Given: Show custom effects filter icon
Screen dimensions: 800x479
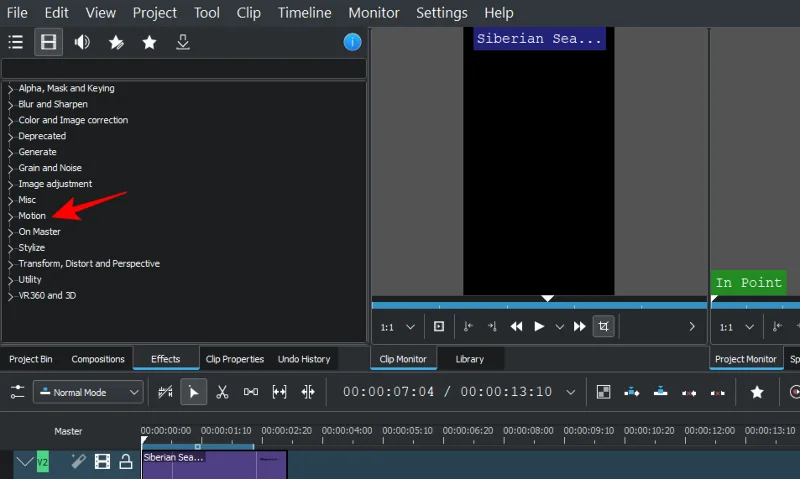Looking at the screenshot, I should click(116, 42).
